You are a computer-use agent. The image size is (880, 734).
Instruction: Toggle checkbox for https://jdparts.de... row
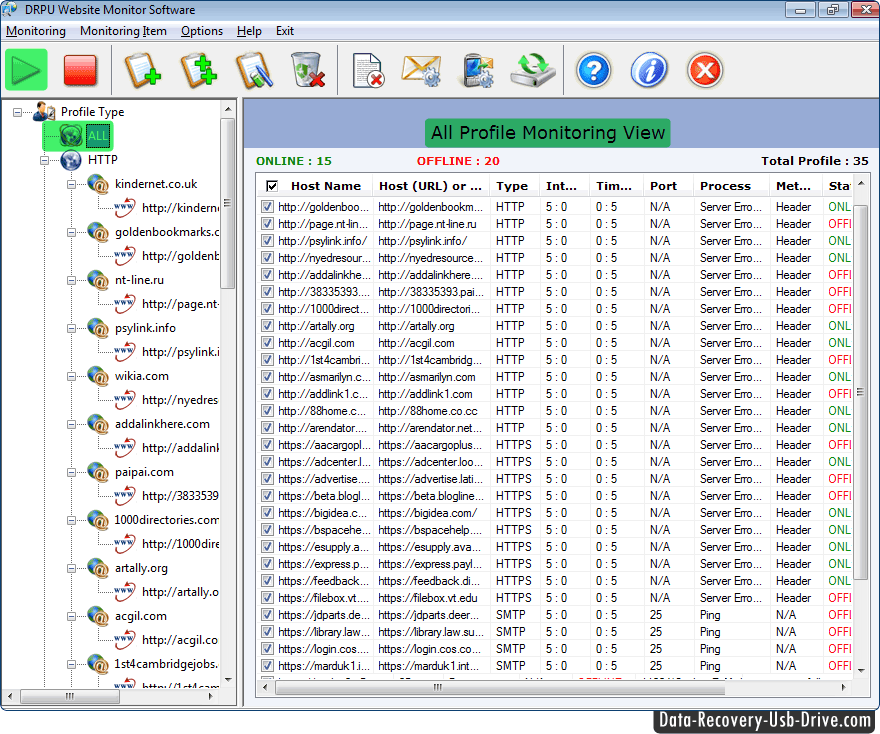coord(268,614)
